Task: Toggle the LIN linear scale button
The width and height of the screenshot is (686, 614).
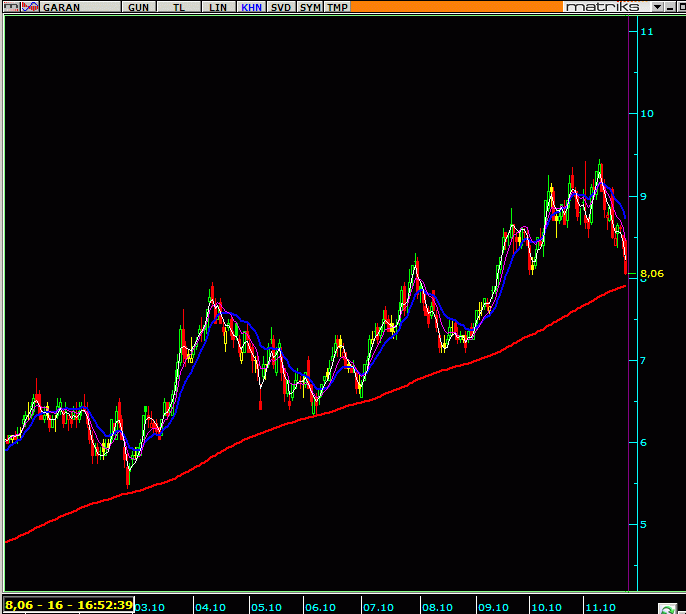Action: (x=217, y=7)
